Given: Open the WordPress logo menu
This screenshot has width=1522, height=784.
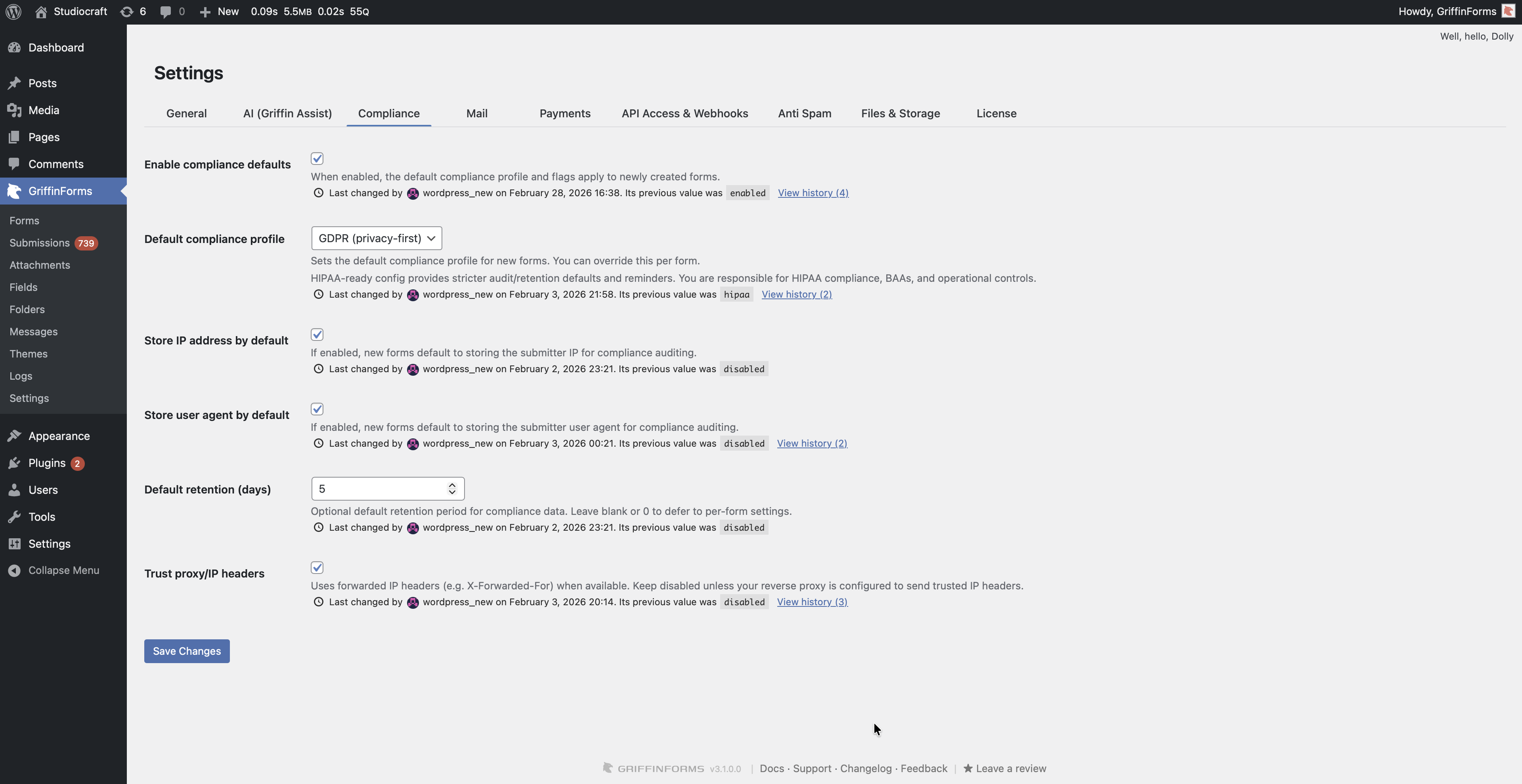Looking at the screenshot, I should (x=13, y=12).
